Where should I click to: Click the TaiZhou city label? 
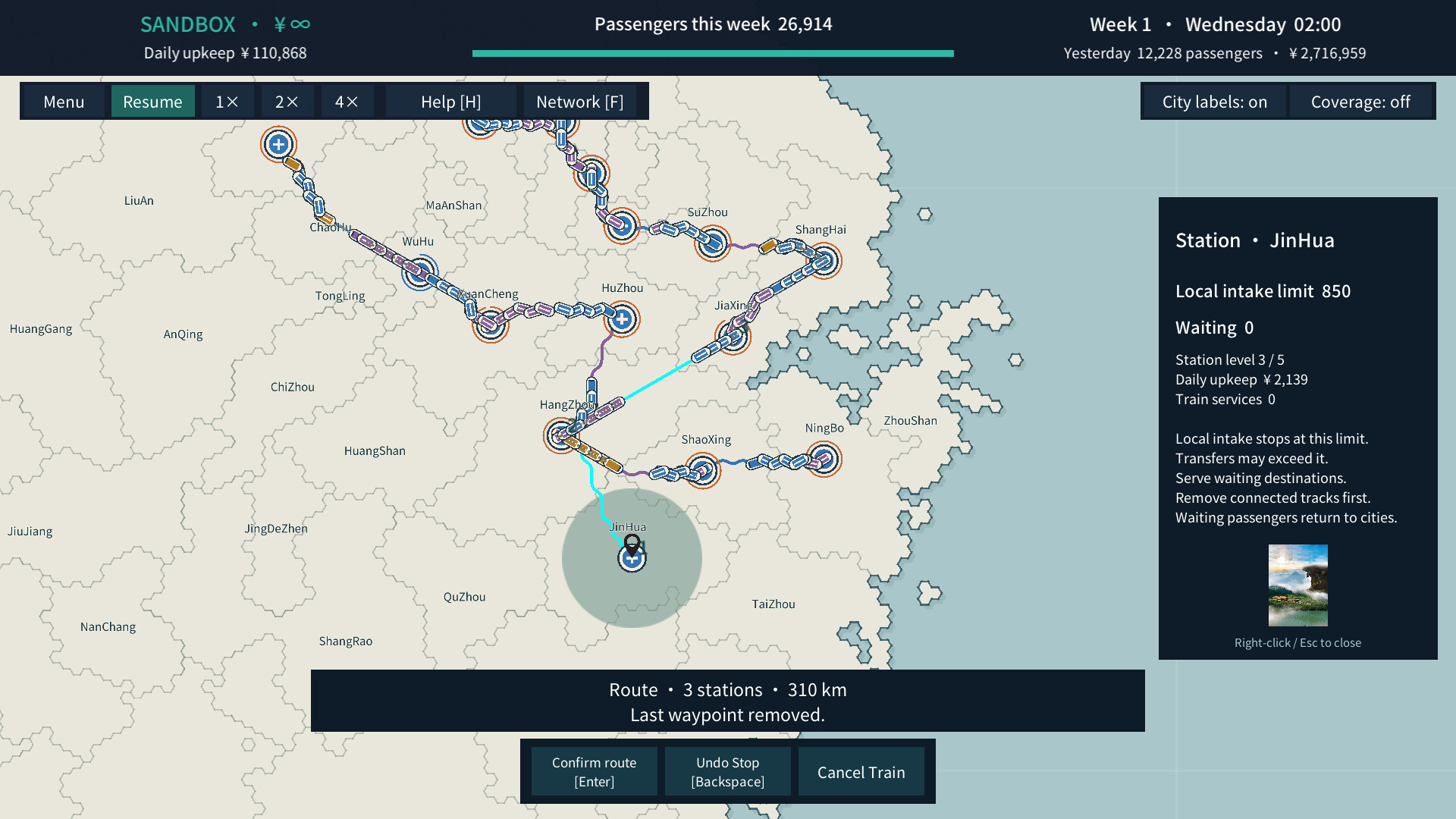(x=773, y=604)
